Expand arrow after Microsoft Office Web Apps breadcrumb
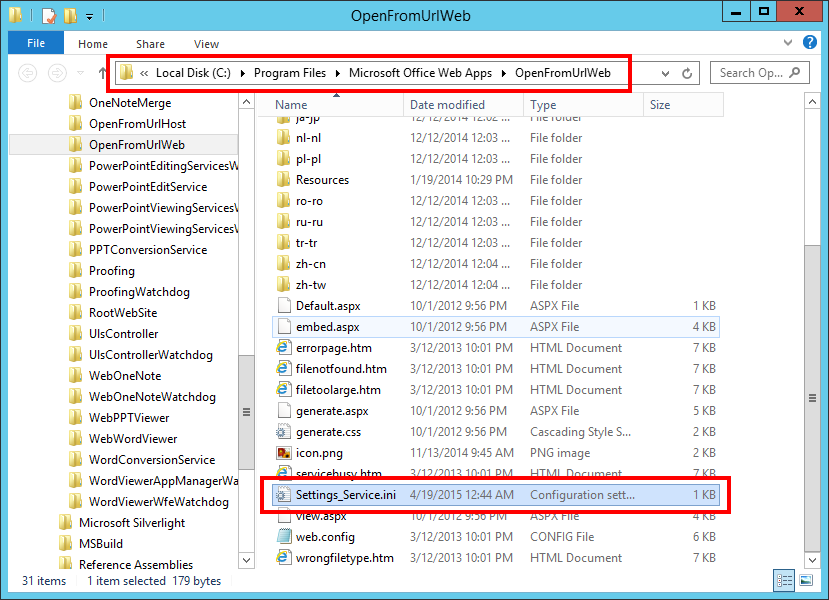 504,73
